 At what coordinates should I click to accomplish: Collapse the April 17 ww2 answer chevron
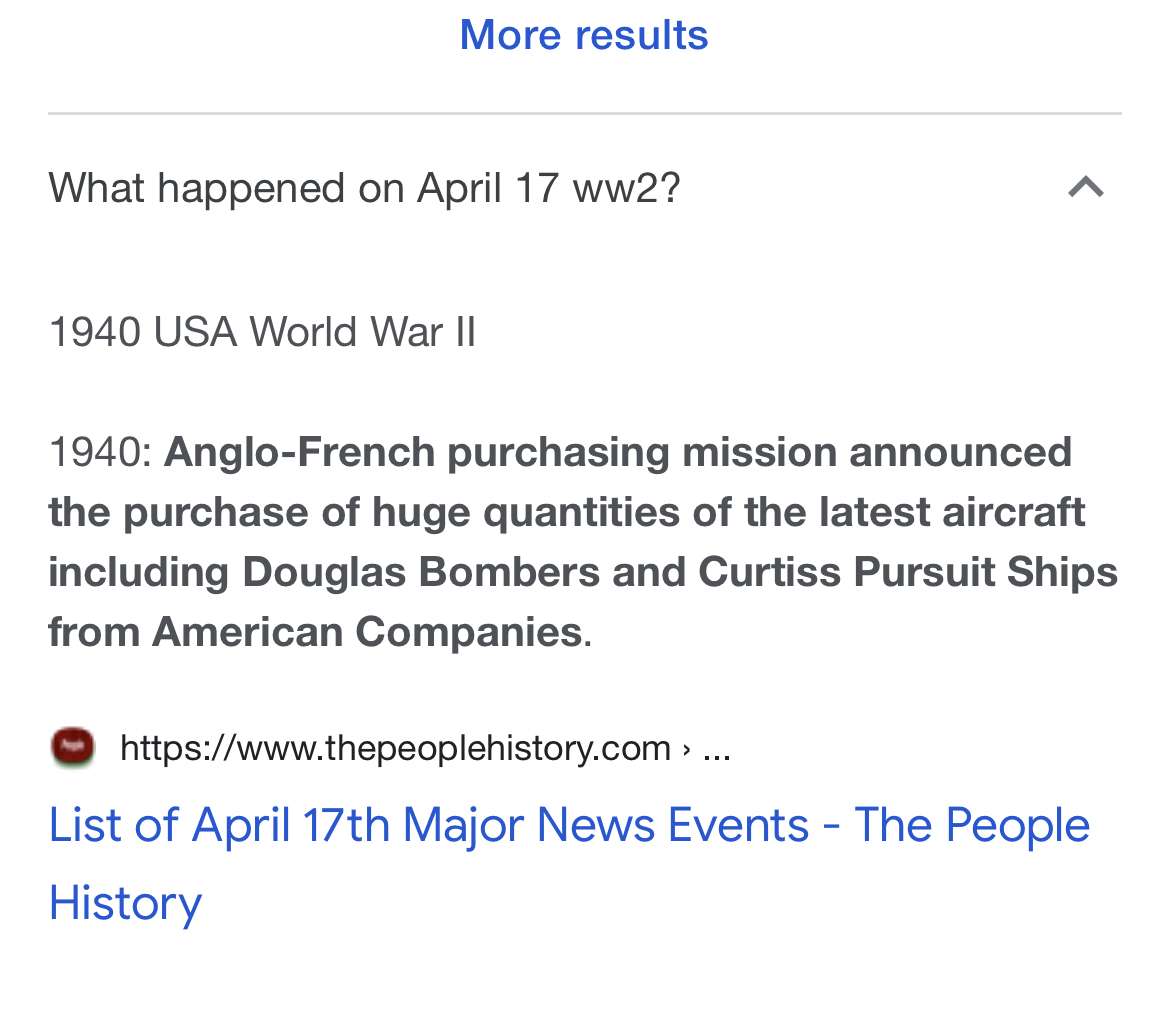[1085, 188]
